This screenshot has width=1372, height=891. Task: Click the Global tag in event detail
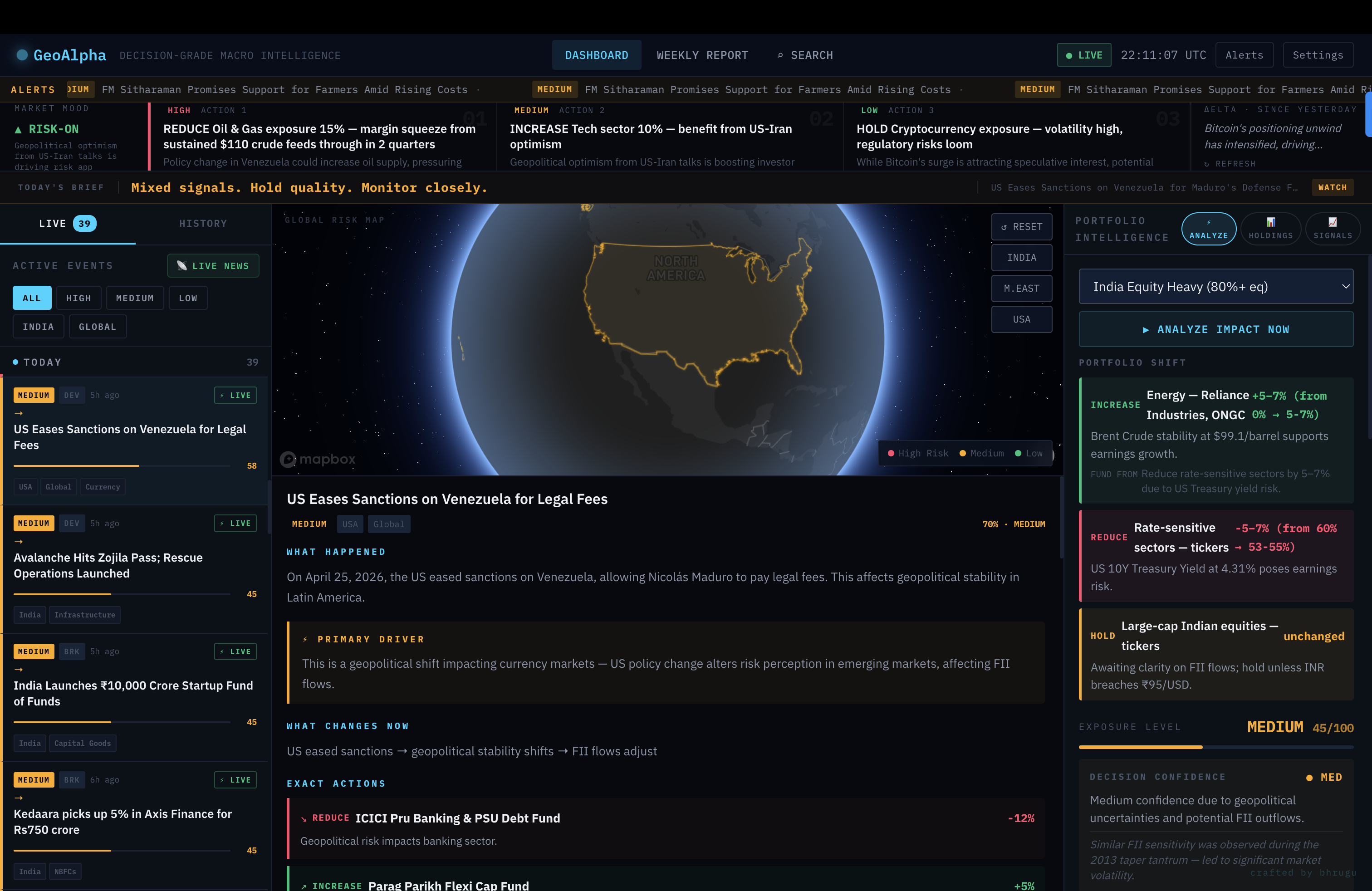click(x=388, y=524)
